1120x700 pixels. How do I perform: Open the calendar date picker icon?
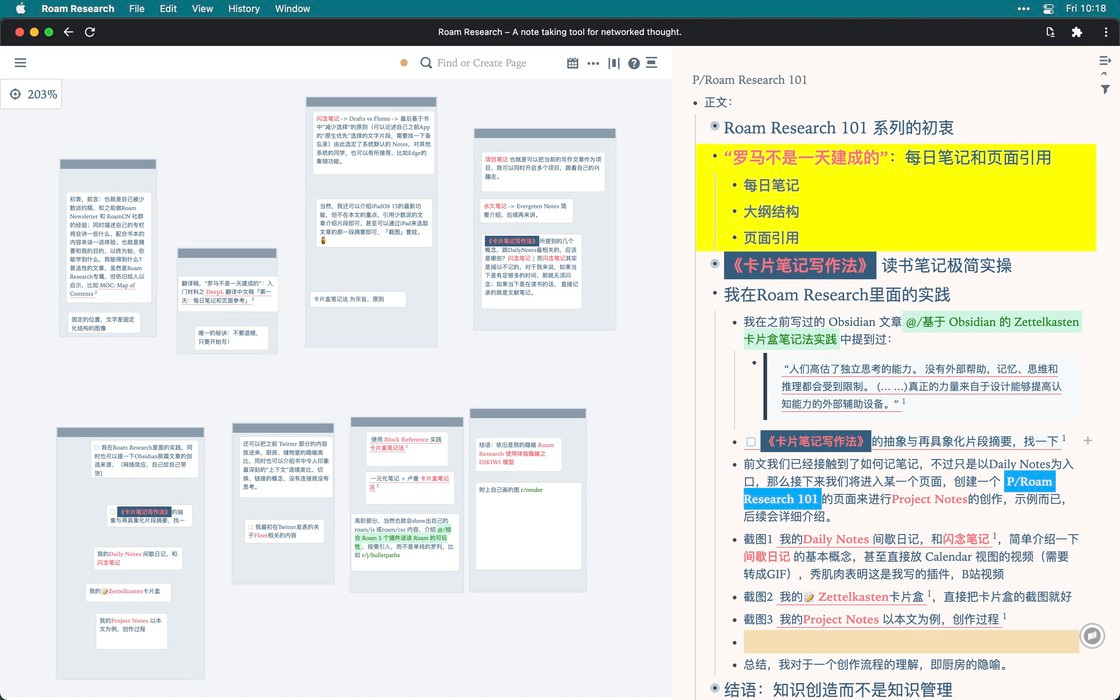point(572,63)
